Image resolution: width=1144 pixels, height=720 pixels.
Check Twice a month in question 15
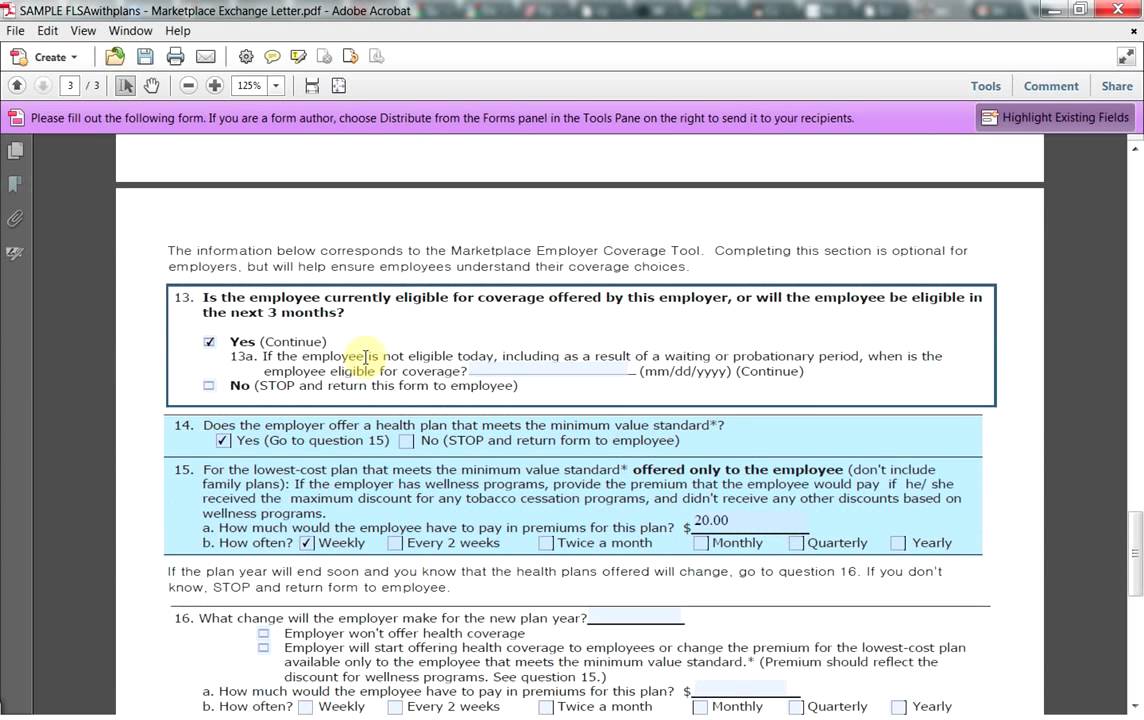click(x=546, y=543)
